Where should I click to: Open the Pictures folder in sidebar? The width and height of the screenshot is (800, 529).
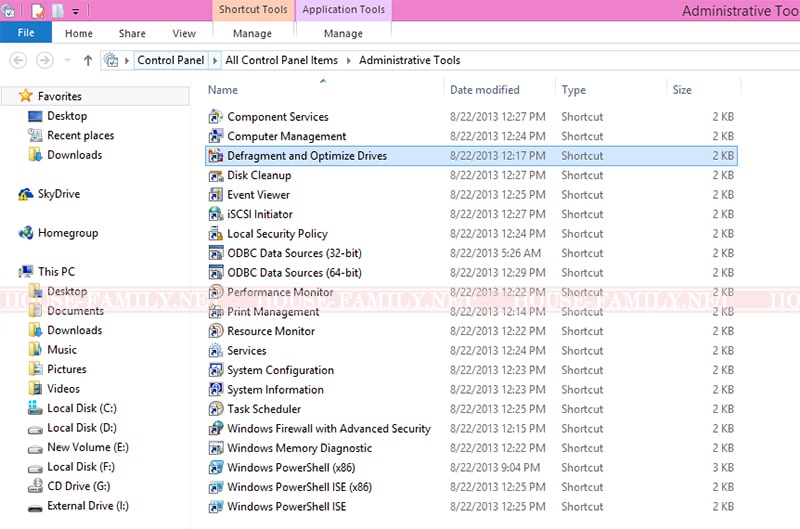click(67, 369)
